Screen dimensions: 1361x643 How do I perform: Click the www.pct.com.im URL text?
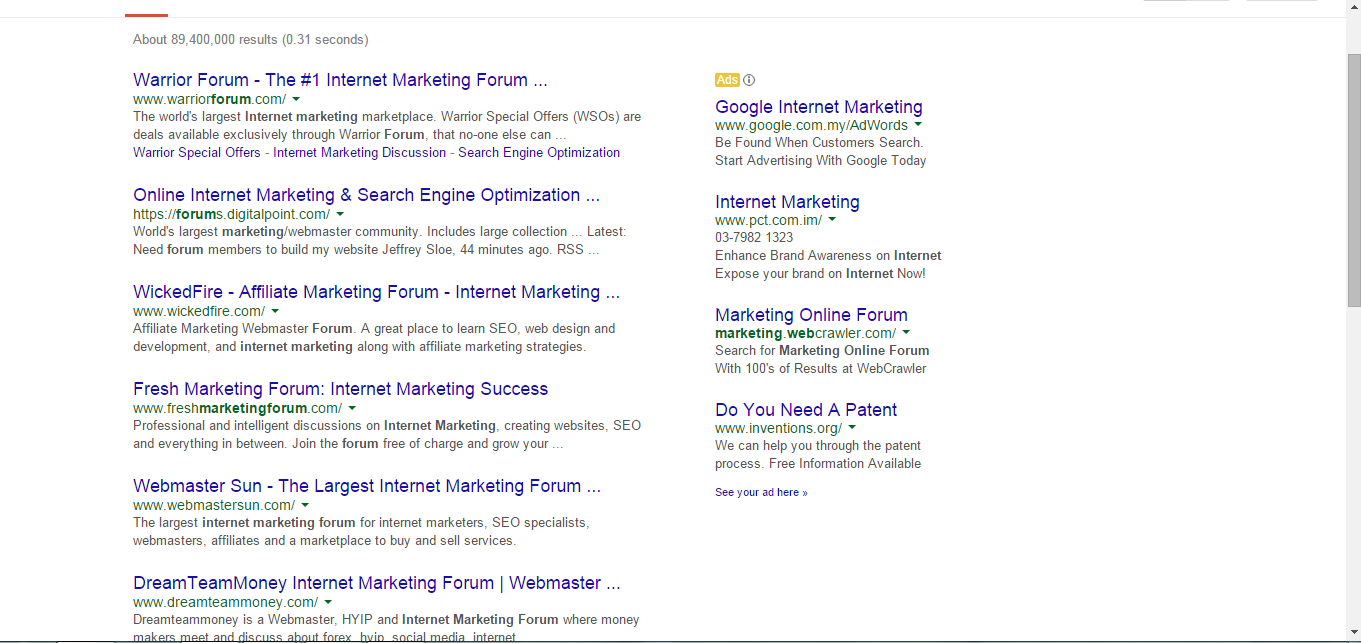(768, 221)
